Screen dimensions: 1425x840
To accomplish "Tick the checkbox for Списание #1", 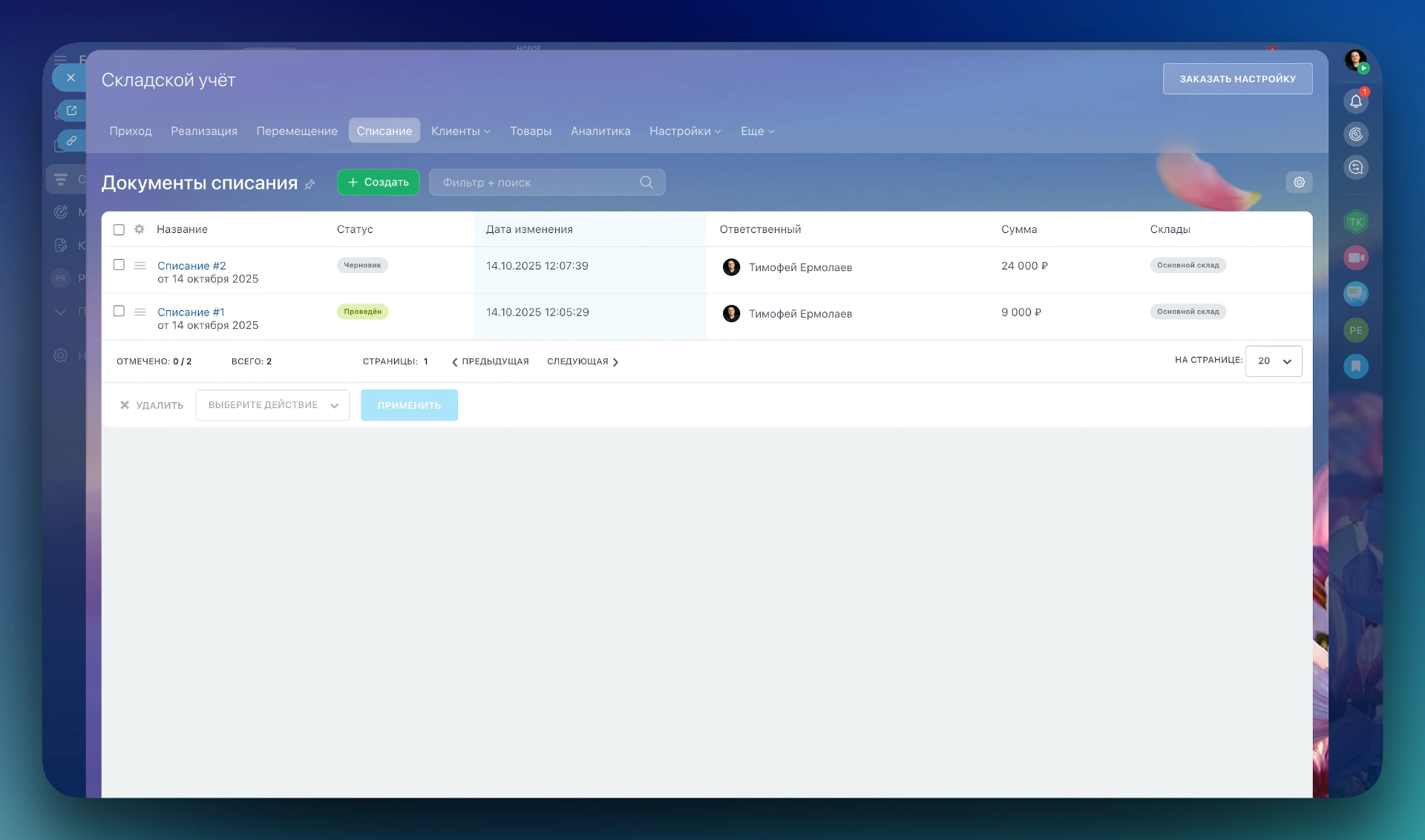I will [x=119, y=311].
